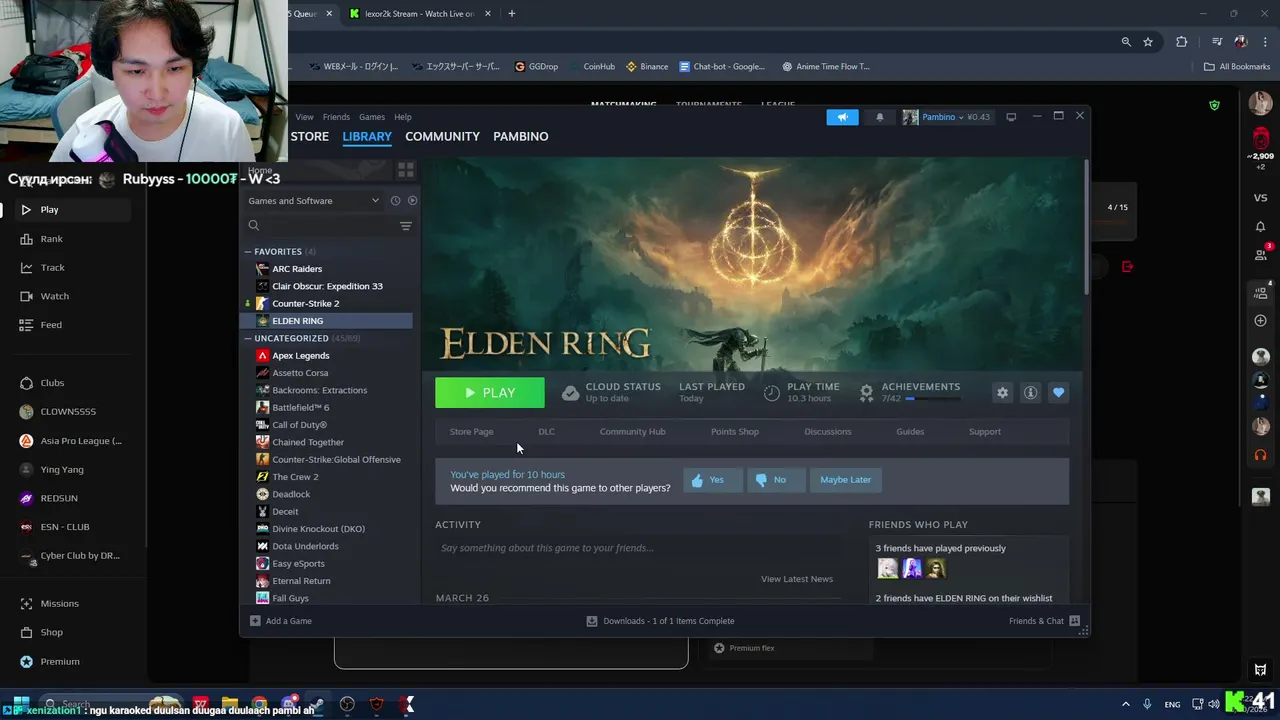Open Missions in FACEIT sidebar
This screenshot has width=1280, height=720.
[x=59, y=604]
